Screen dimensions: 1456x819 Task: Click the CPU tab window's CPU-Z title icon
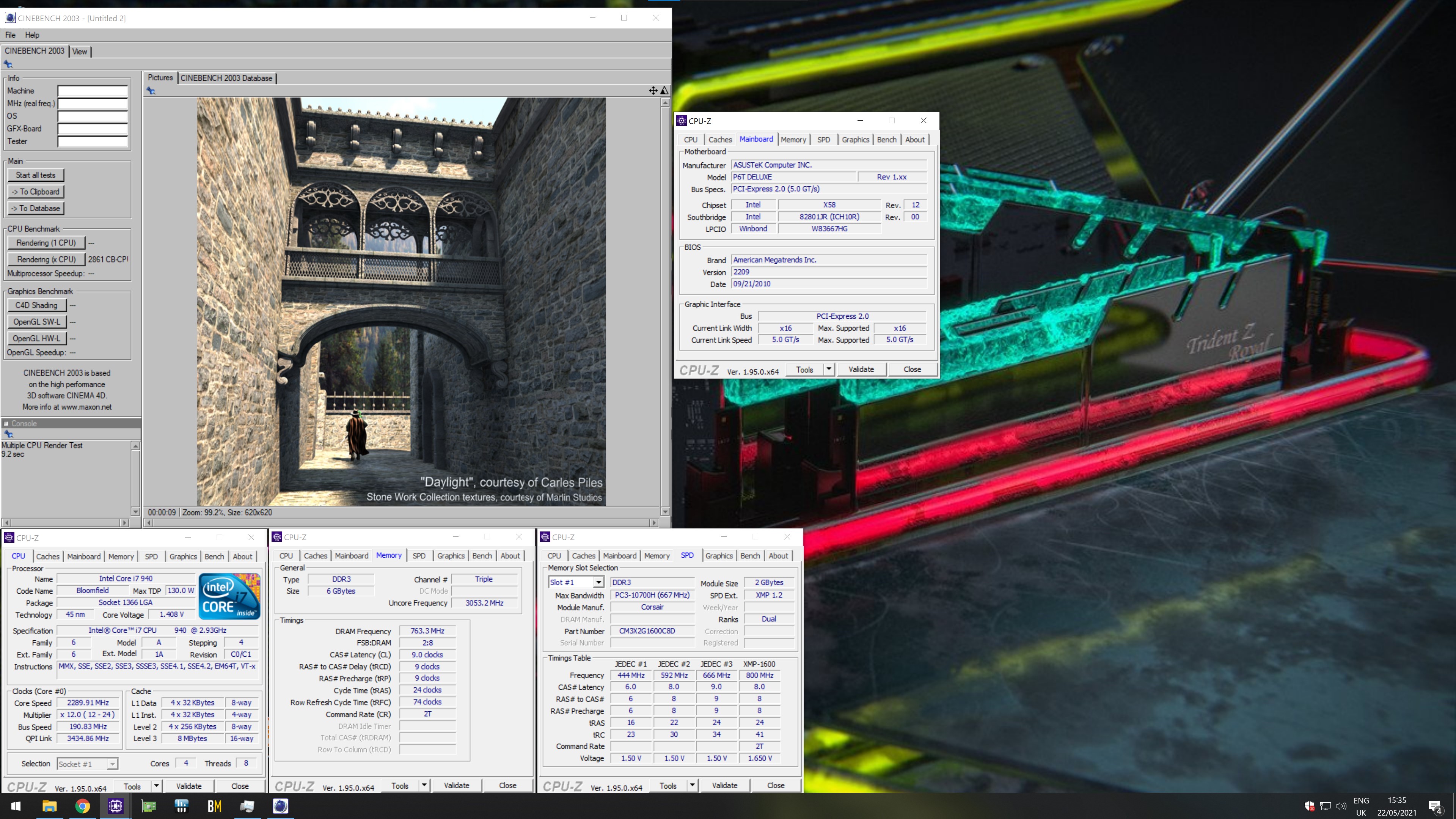pyautogui.click(x=9, y=538)
